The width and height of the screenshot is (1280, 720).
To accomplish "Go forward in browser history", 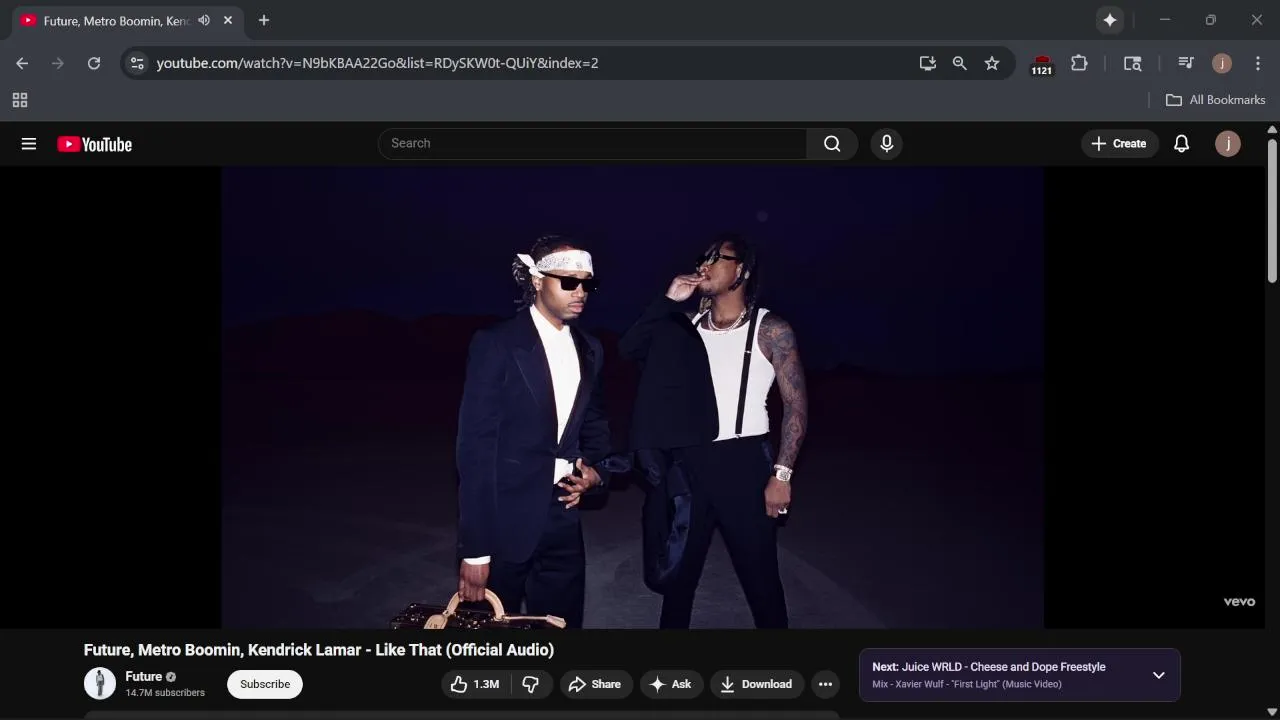I will 58,63.
